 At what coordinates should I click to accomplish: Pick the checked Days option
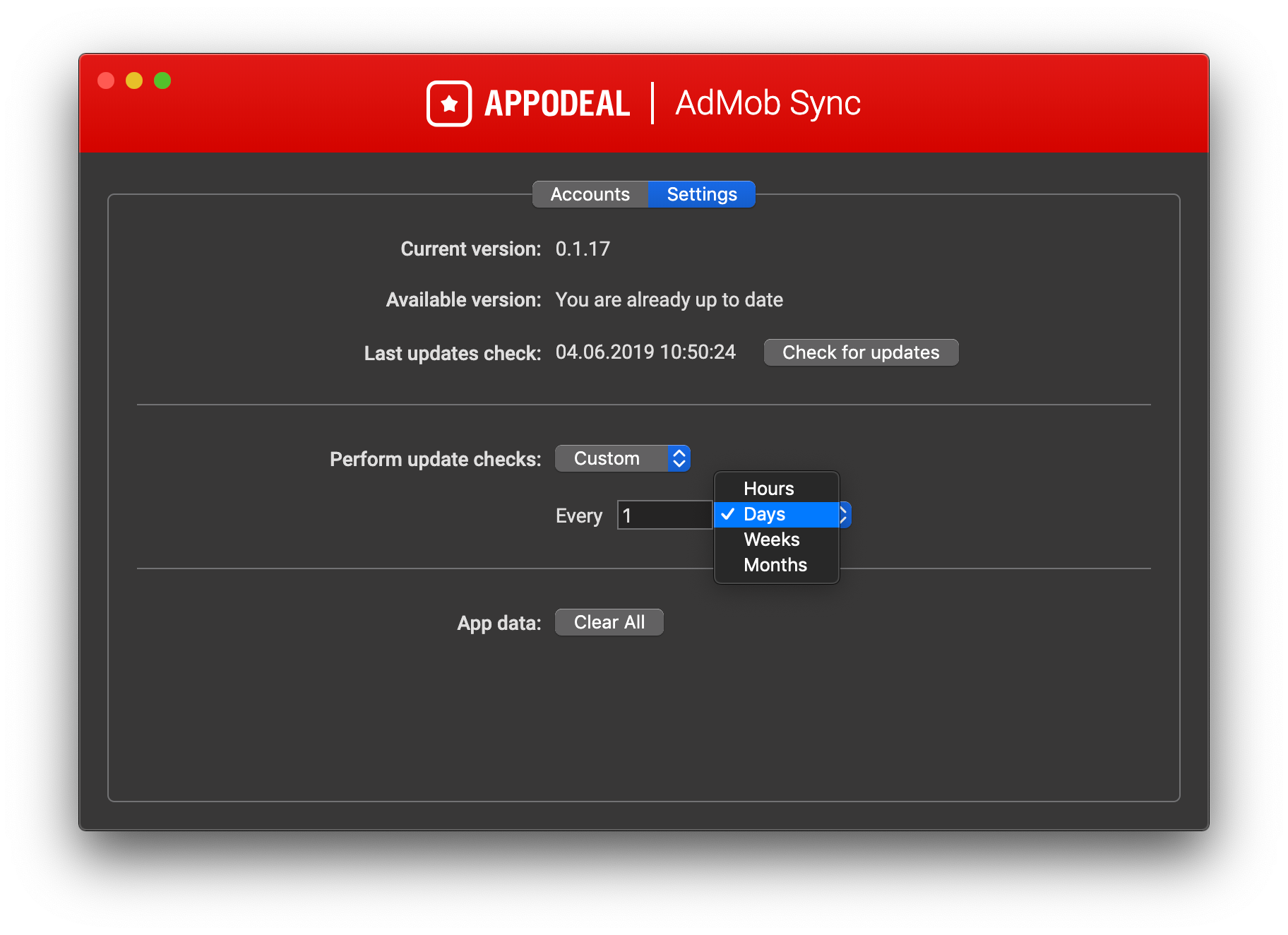pyautogui.click(x=764, y=514)
